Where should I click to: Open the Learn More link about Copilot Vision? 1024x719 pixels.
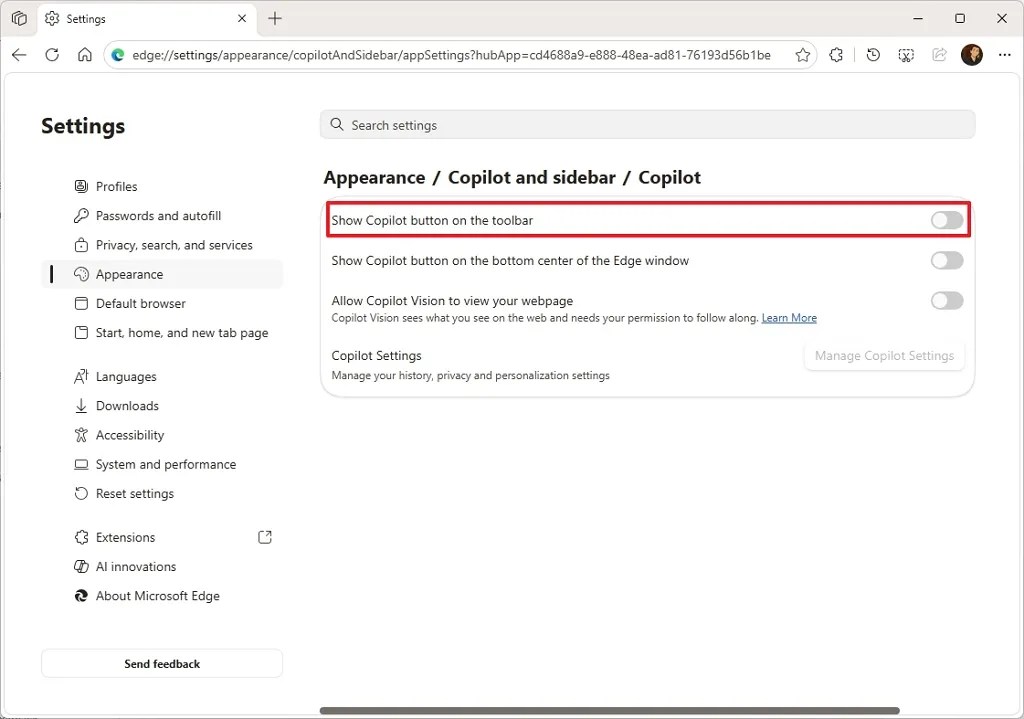pyautogui.click(x=789, y=317)
